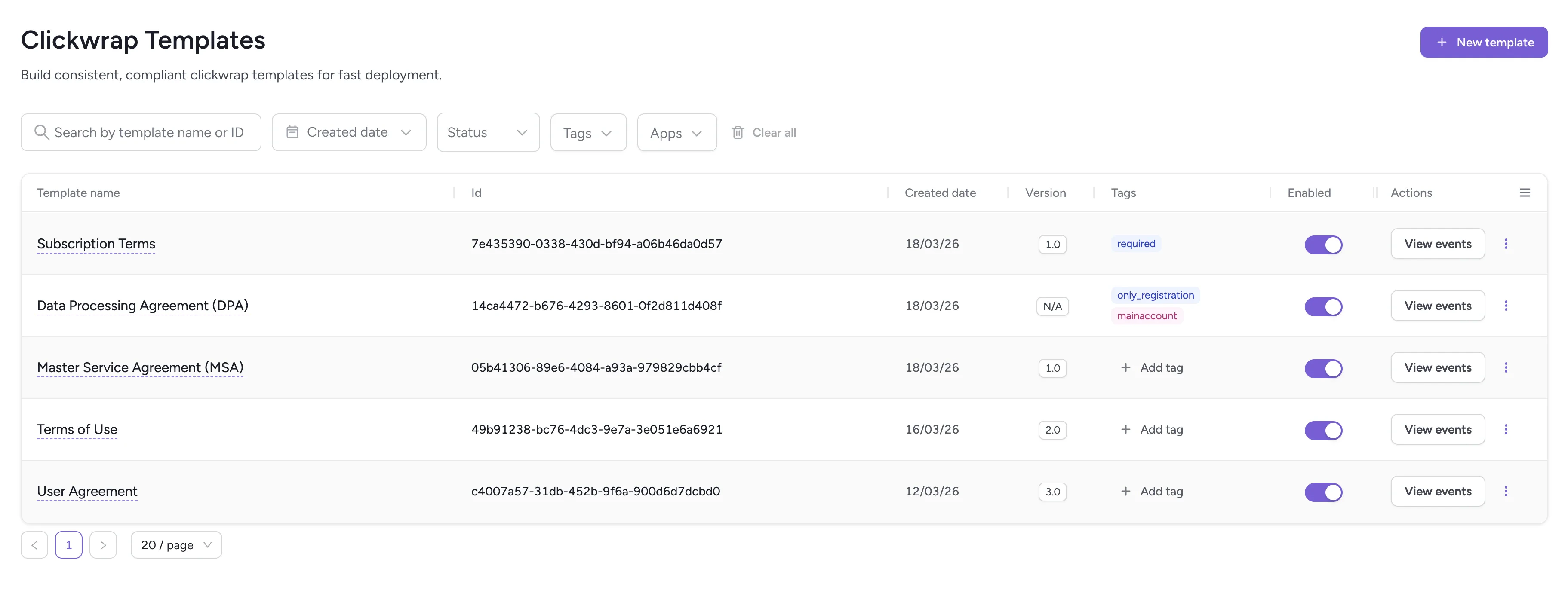Open the Master Service Agreement (MSA) template link
The image size is (1568, 593).
tap(140, 367)
